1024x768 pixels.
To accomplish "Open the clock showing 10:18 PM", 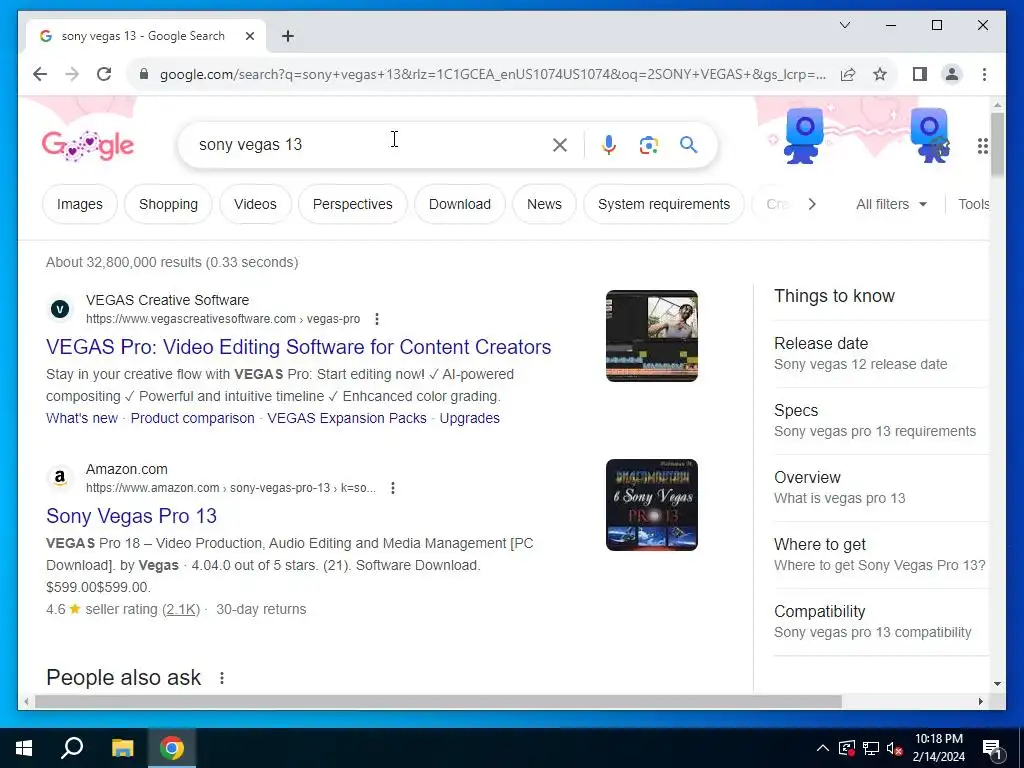I will 938,748.
